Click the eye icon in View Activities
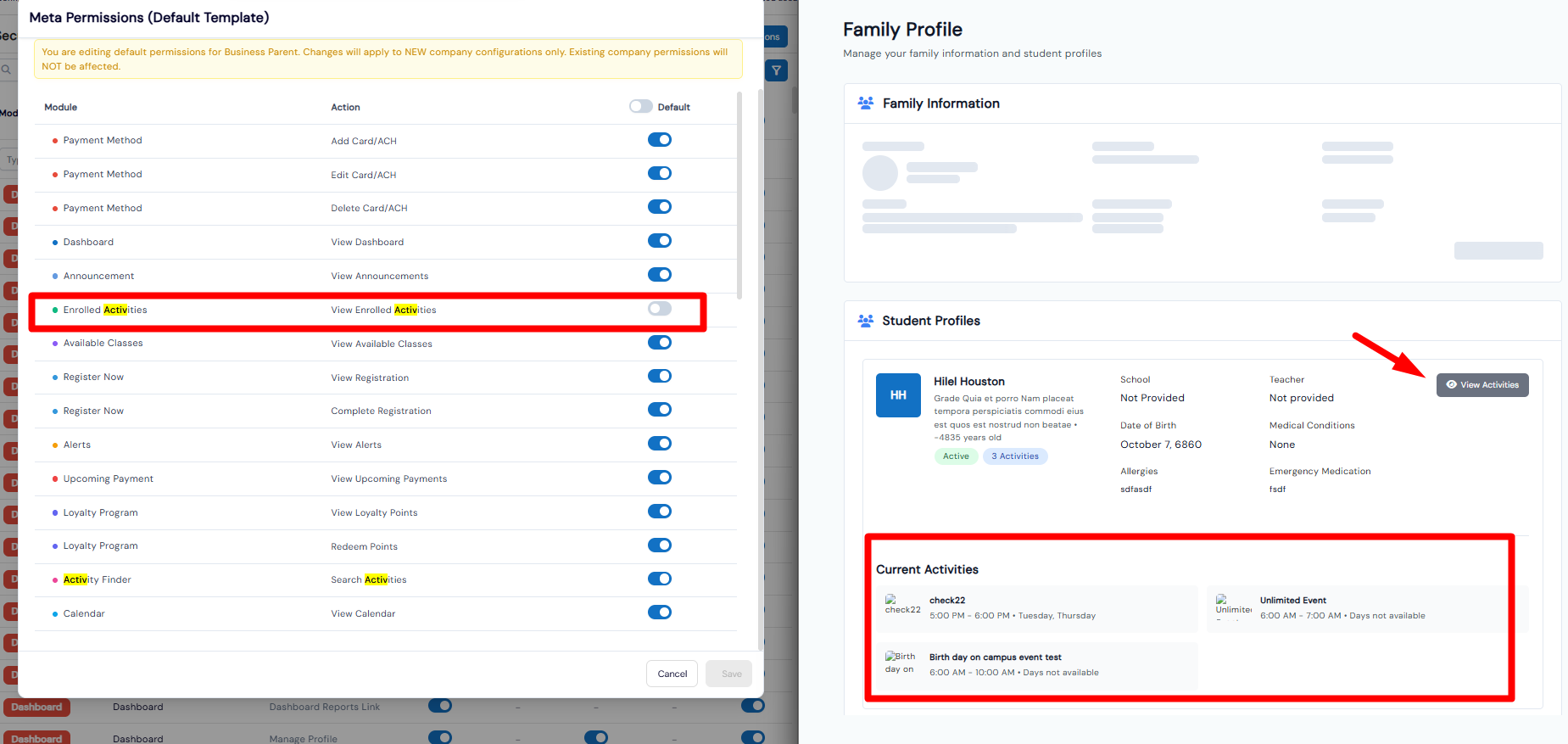 click(x=1451, y=384)
